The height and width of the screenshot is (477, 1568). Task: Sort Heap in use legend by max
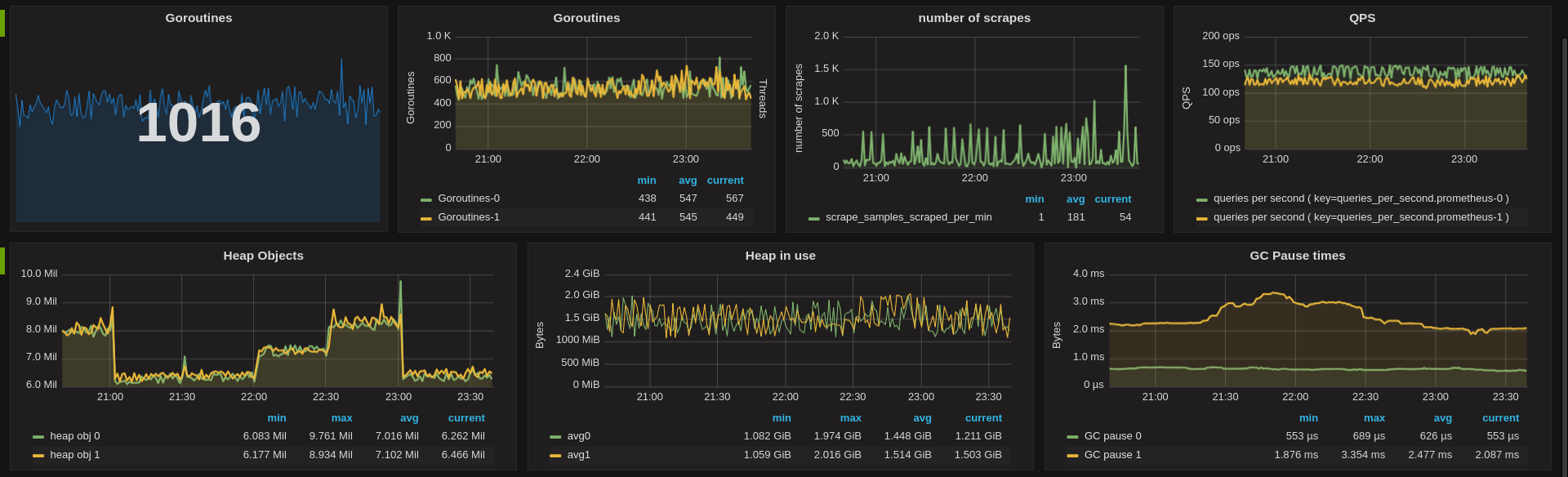[x=851, y=418]
